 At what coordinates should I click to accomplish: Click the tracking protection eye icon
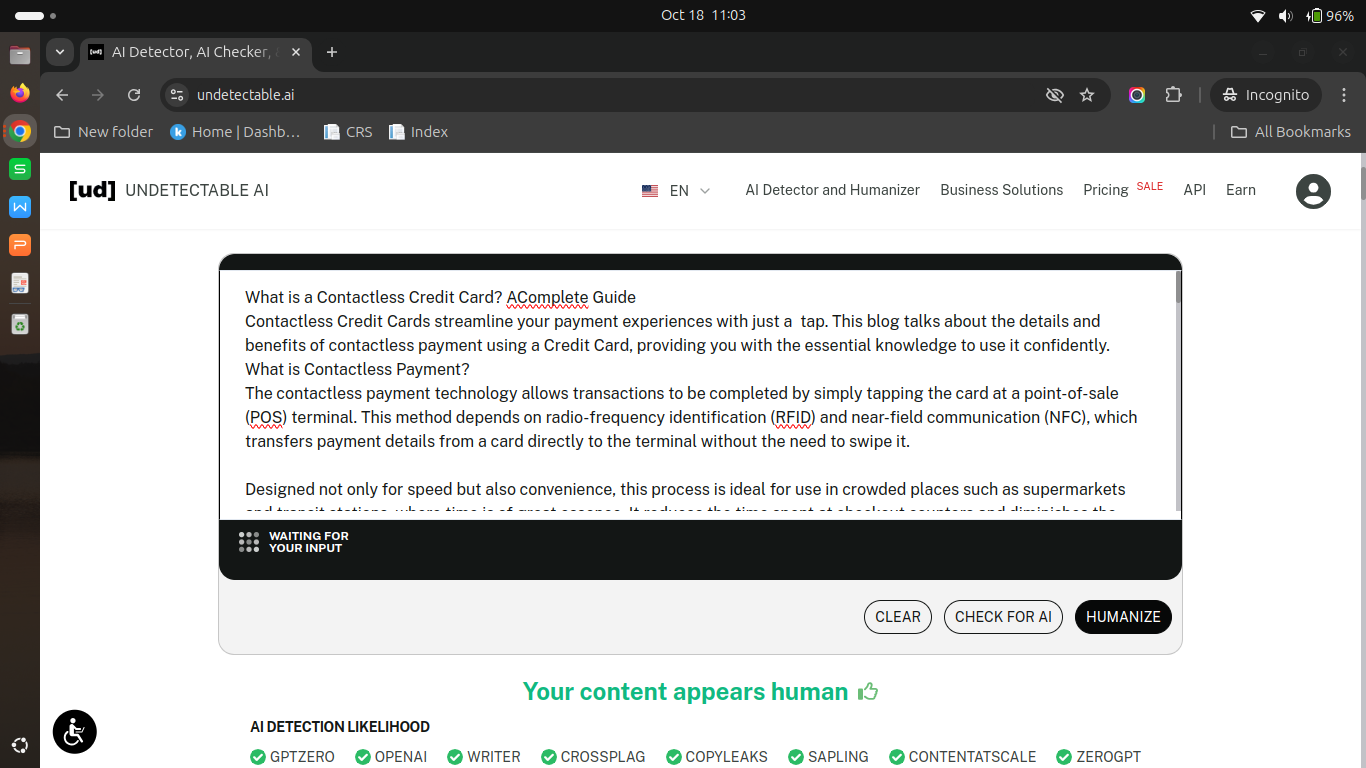coord(1054,95)
